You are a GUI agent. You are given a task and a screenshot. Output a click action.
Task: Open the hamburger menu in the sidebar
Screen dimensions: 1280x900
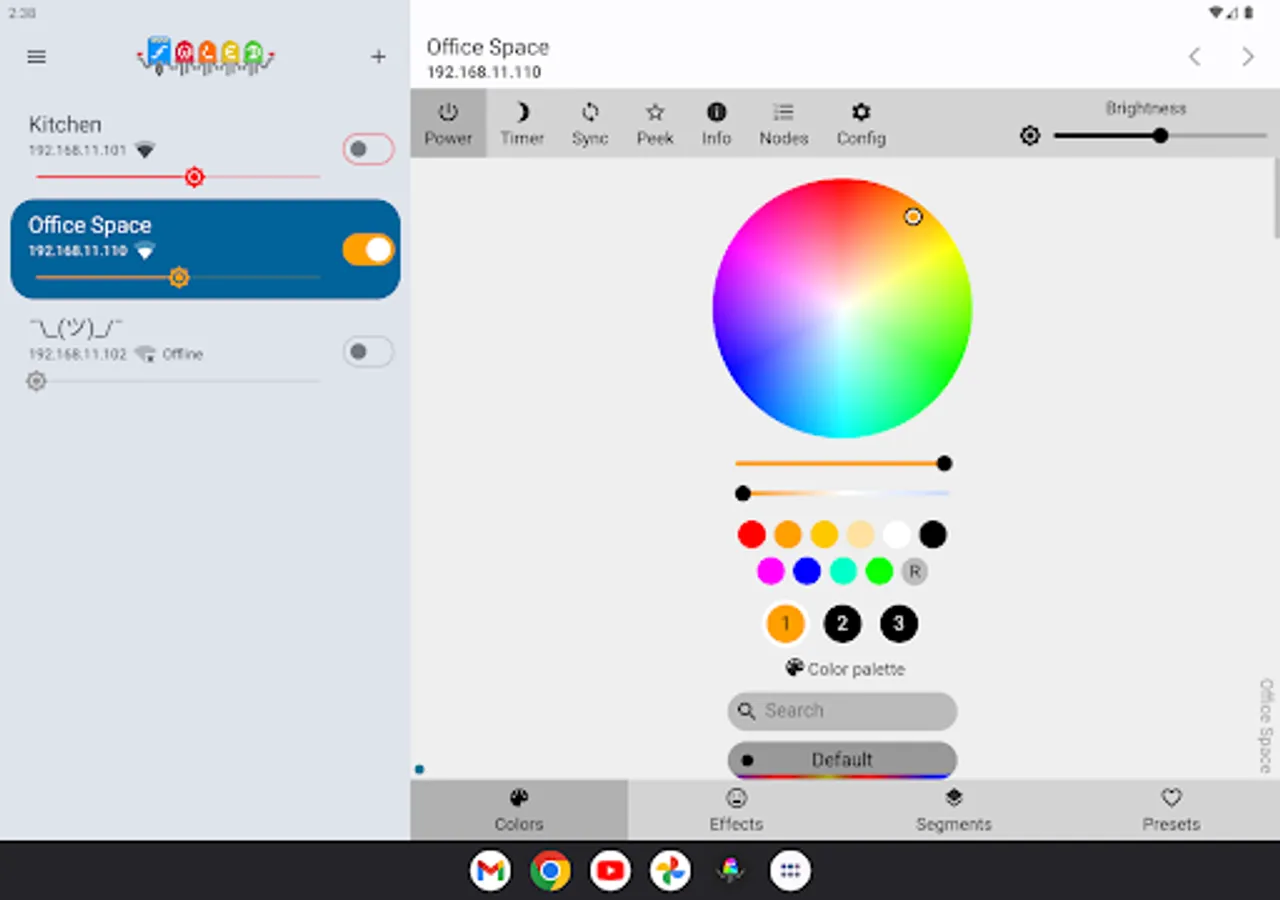click(37, 57)
